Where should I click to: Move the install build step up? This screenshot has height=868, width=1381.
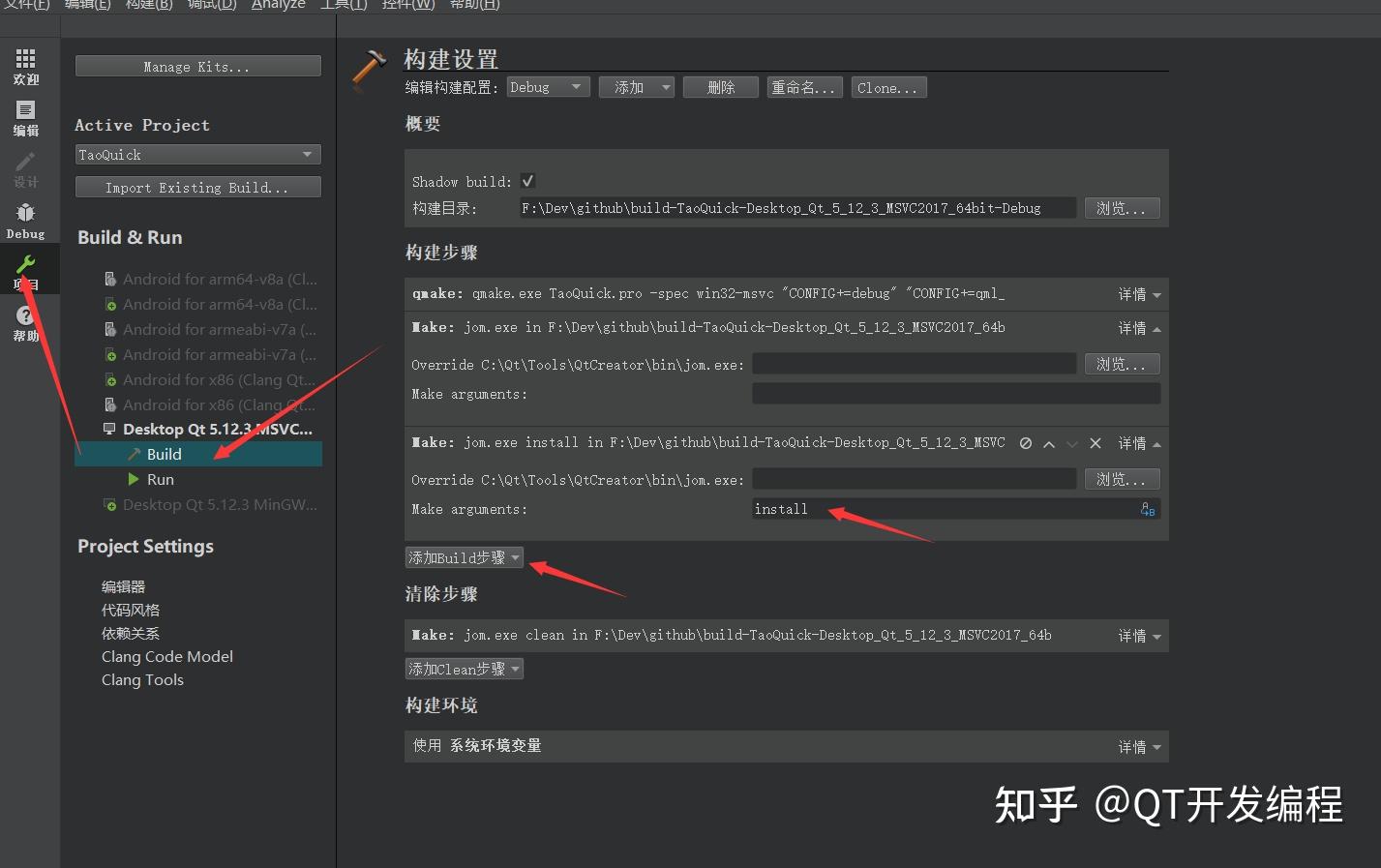[x=1048, y=442]
